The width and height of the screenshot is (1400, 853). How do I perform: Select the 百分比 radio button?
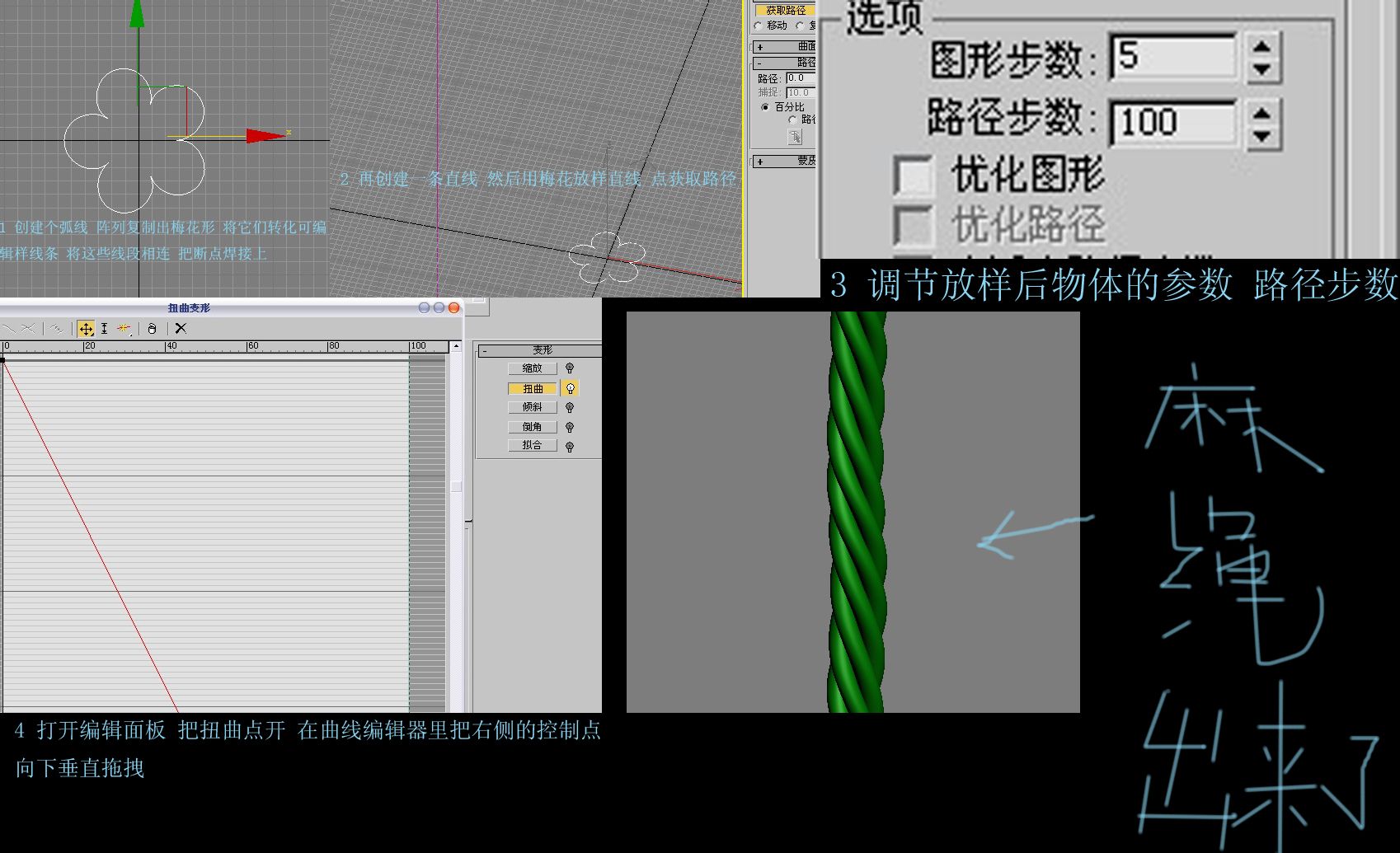pos(765,107)
